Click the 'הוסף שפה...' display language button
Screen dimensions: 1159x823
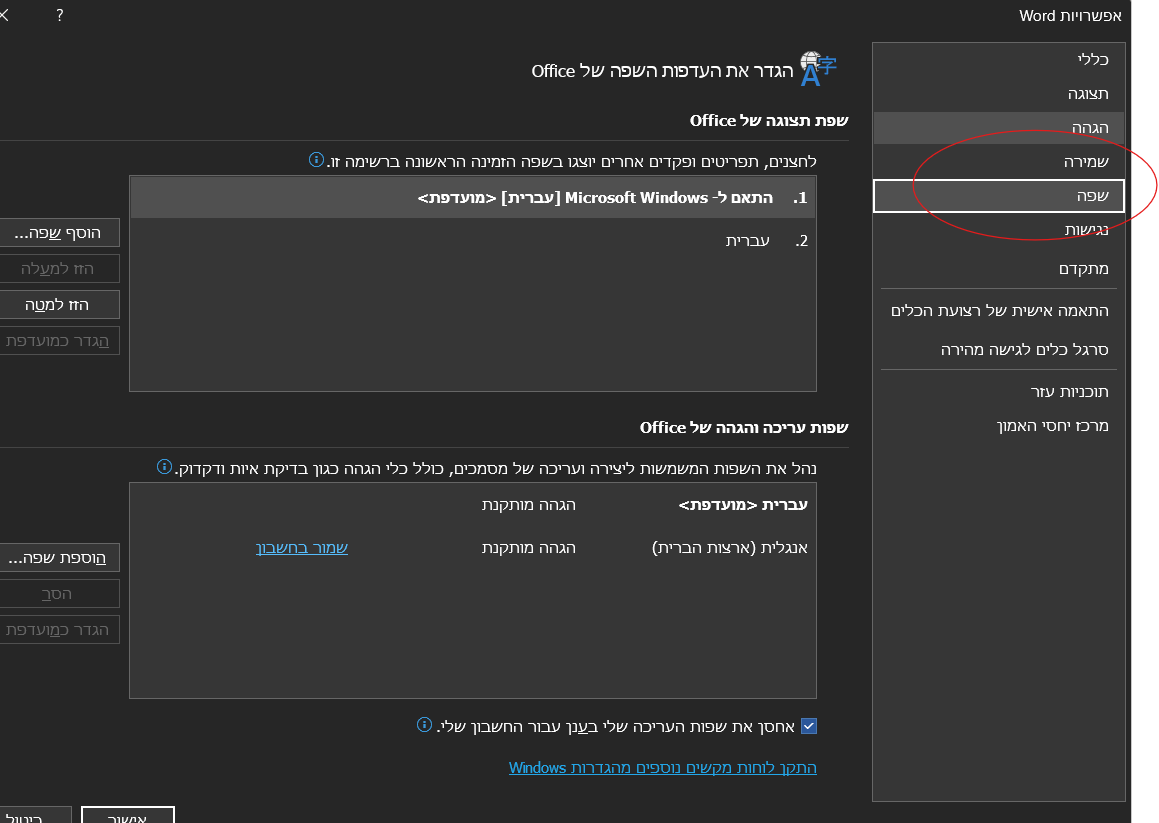point(60,232)
